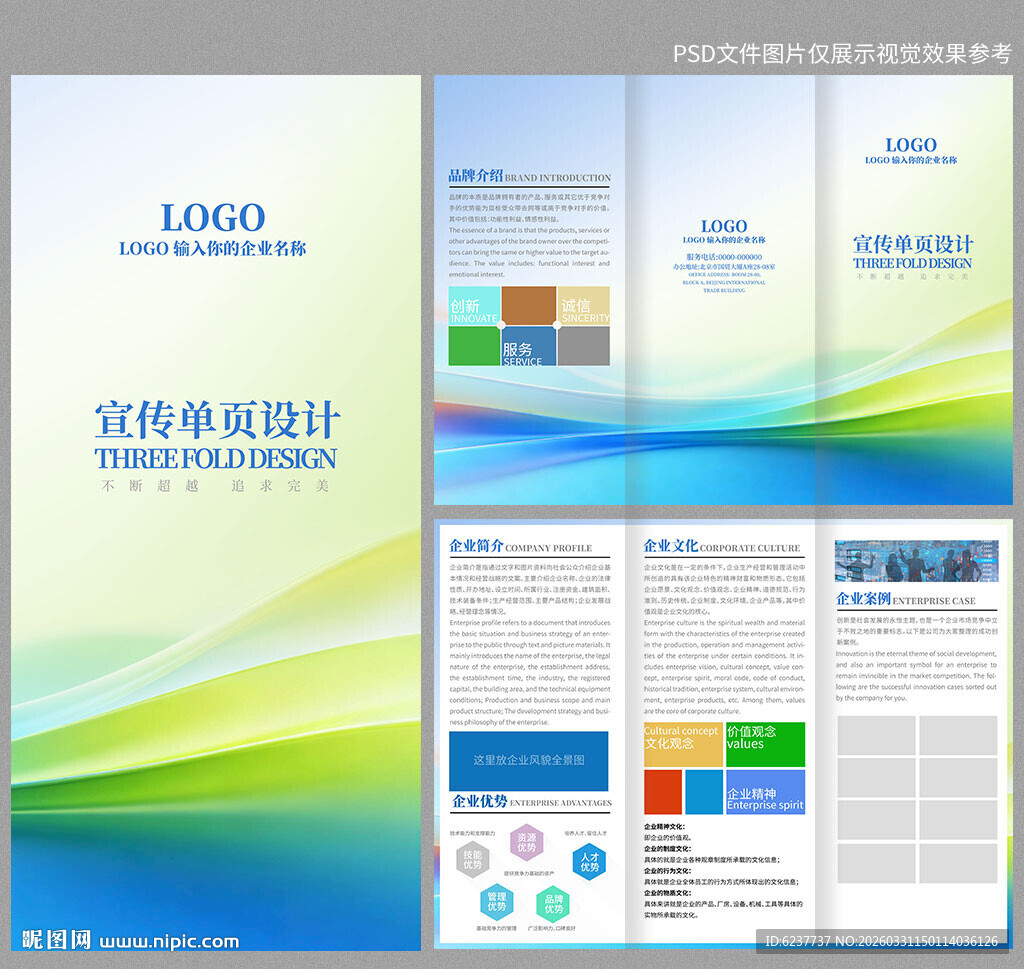Click the '企业的制度文化:' line

[x=667, y=849]
